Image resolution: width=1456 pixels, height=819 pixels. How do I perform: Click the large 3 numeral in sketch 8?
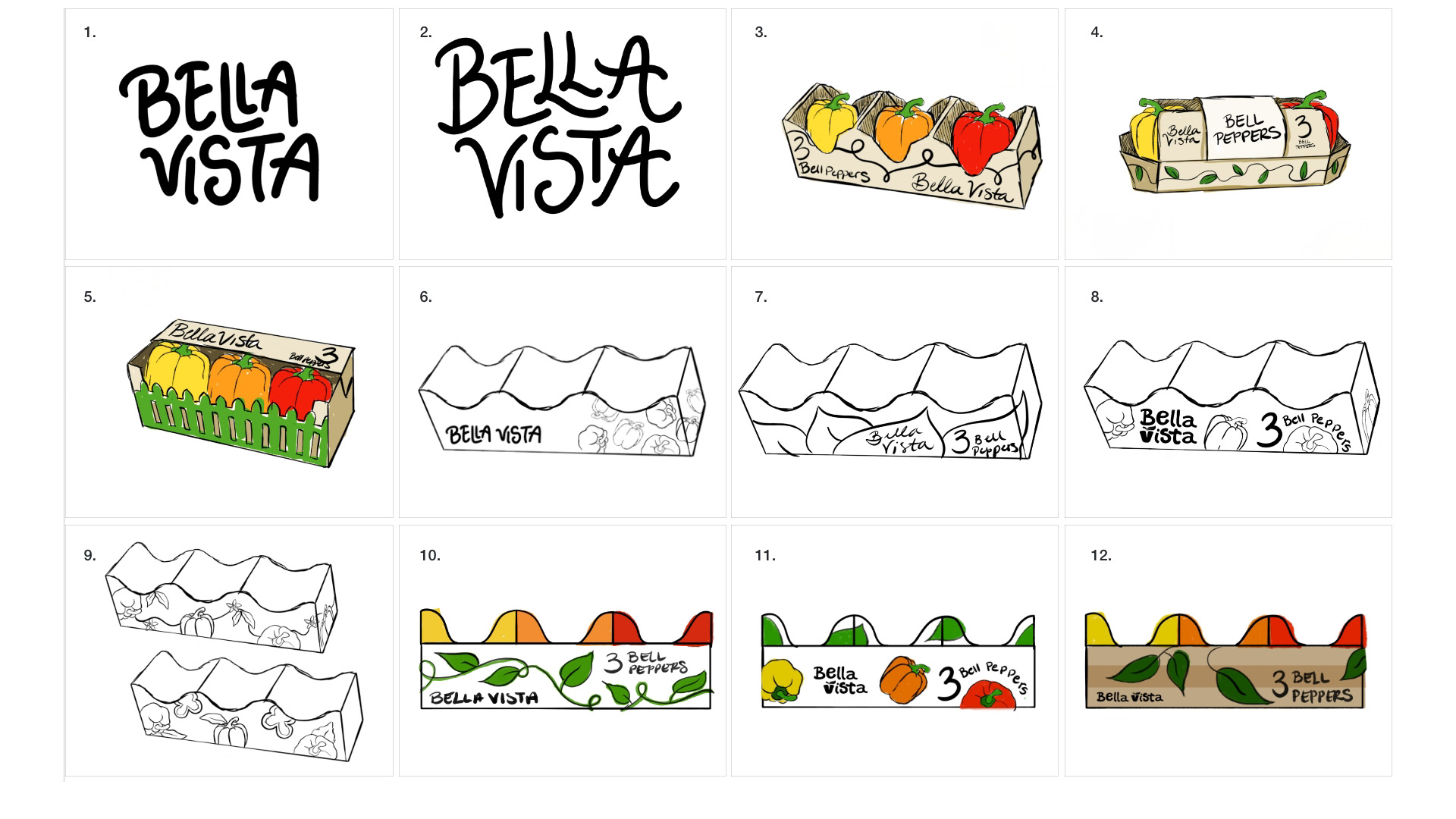pyautogui.click(x=1269, y=430)
